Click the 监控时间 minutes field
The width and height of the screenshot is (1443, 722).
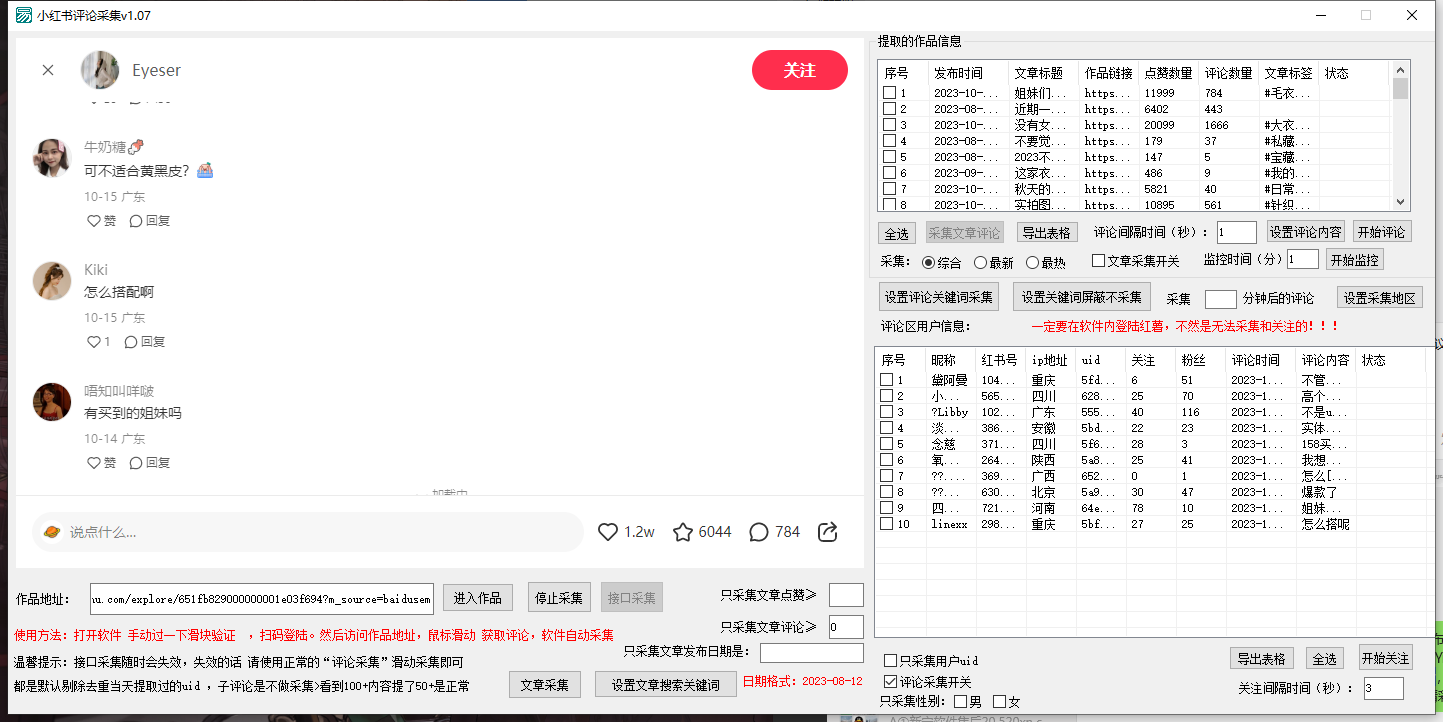tap(1303, 259)
